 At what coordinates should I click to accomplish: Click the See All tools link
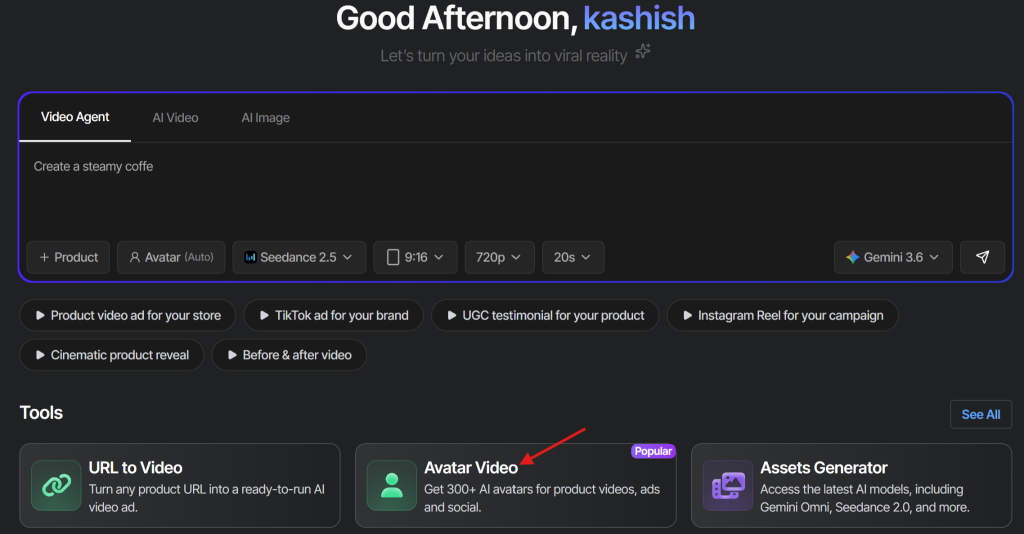tap(981, 415)
